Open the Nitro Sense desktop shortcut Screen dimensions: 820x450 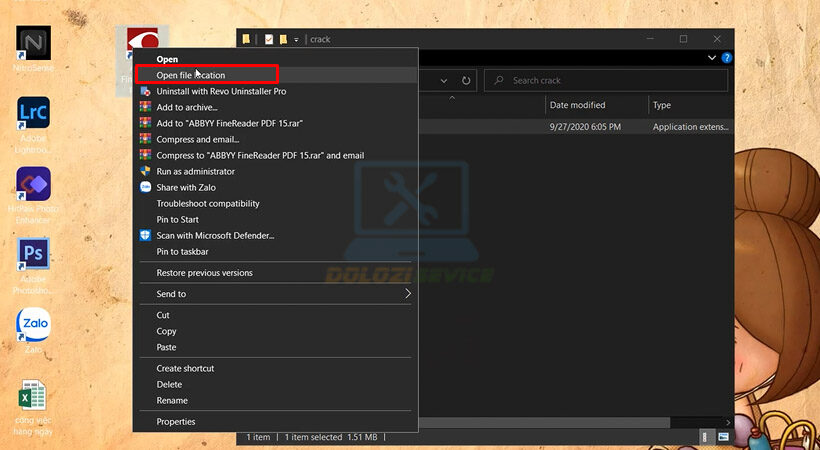pos(33,44)
